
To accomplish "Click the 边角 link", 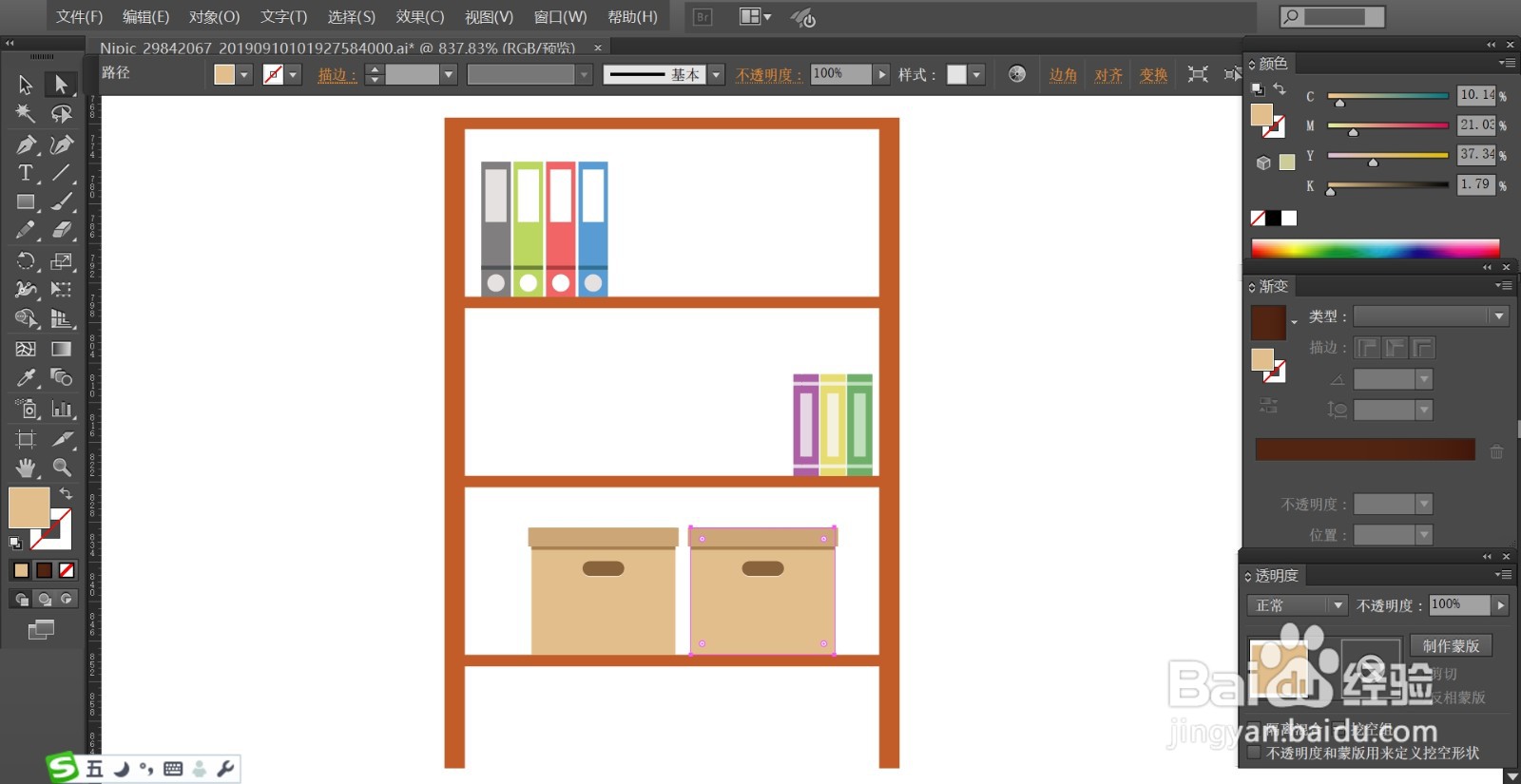I will (x=1063, y=75).
